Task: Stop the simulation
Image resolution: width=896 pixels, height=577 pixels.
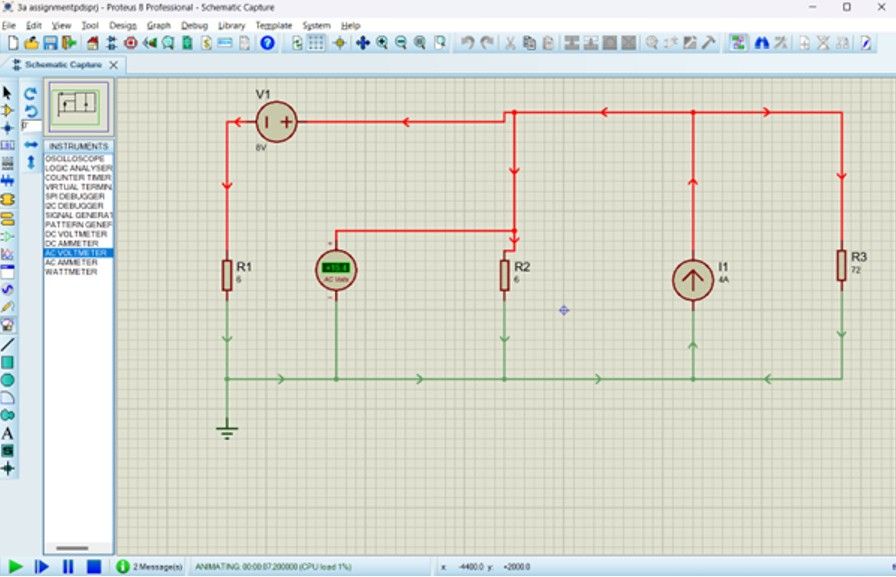Action: coord(94,567)
